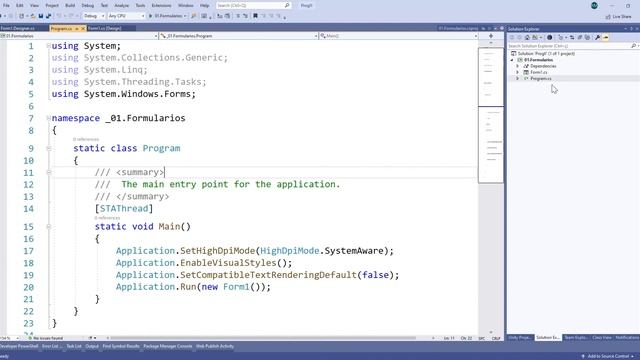Open the Debug menu
The image size is (640, 360).
tap(87, 5)
